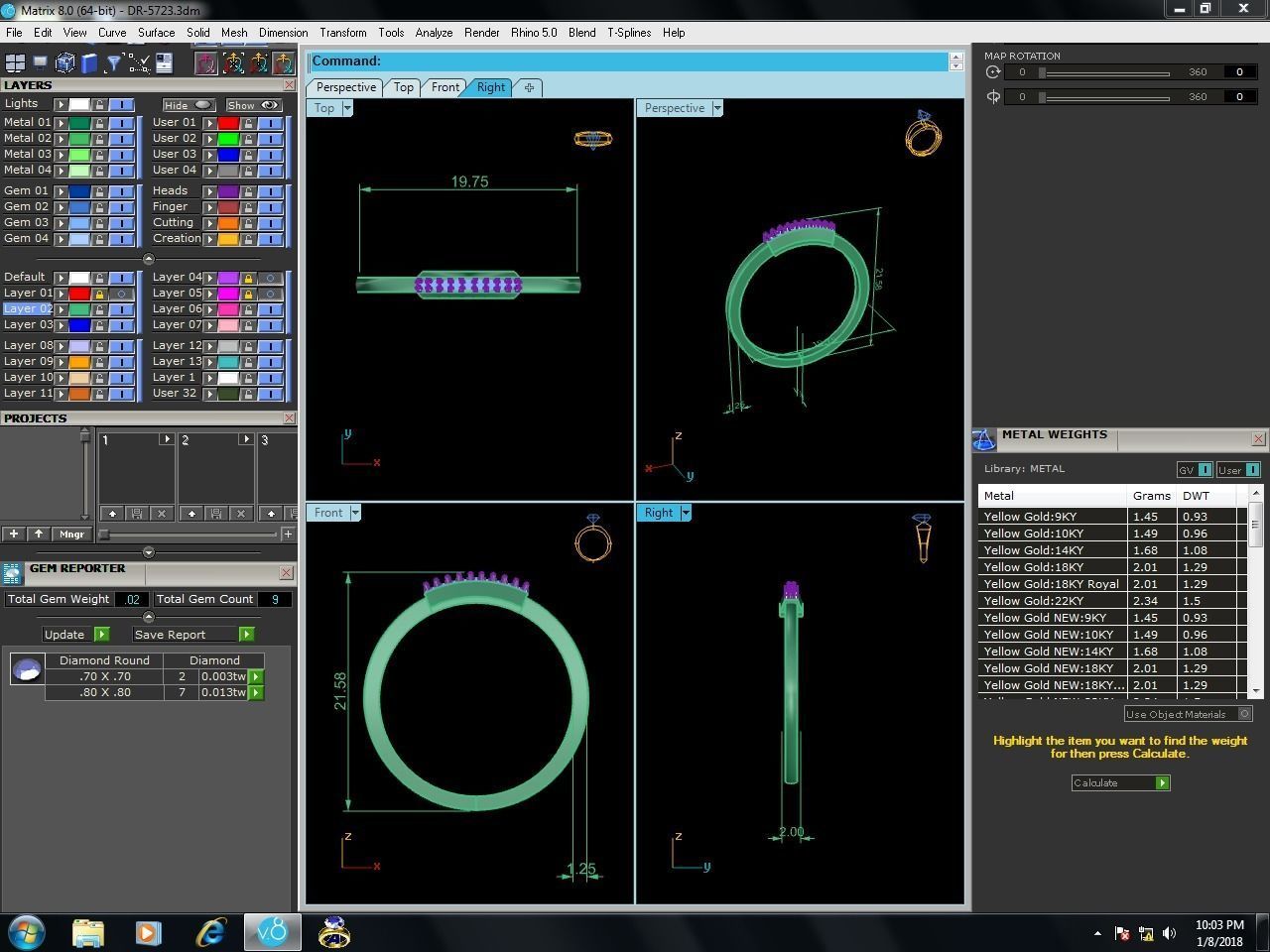Click the first map rotation slider
This screenshot has width=1270, height=952.
click(x=1104, y=72)
